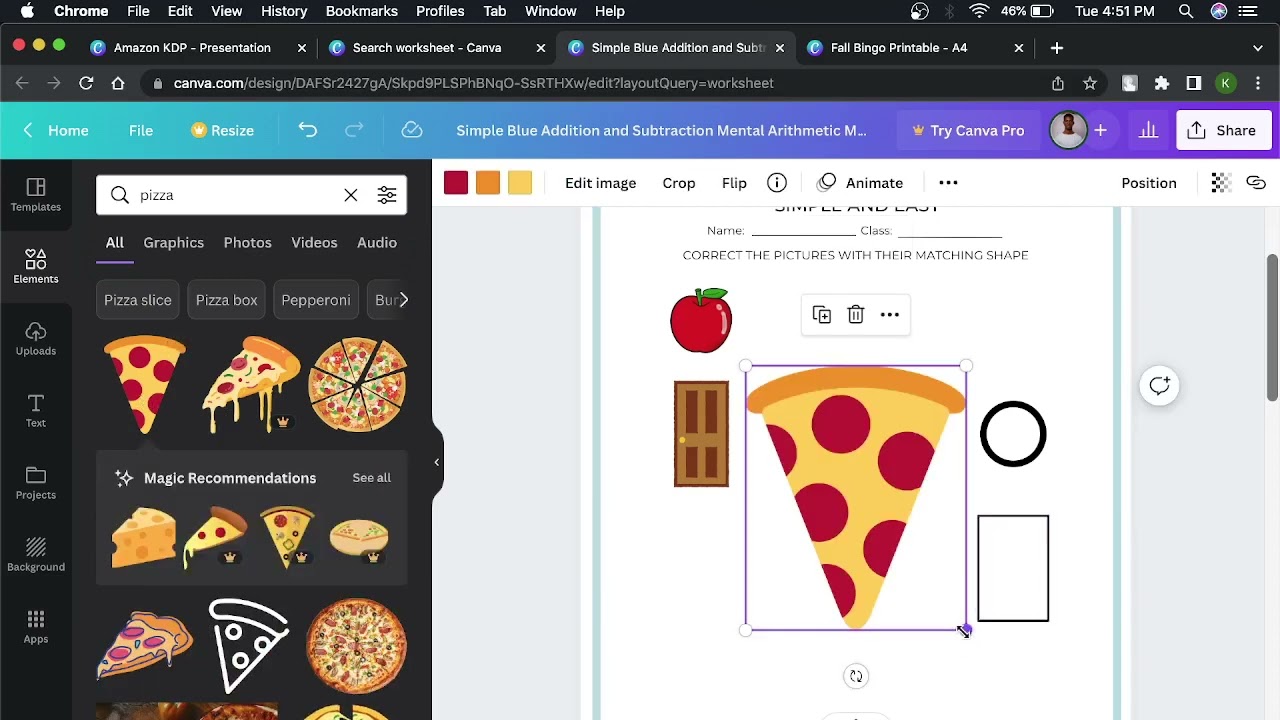The width and height of the screenshot is (1280, 720).
Task: Open the Apps sidebar panel
Action: tap(36, 627)
